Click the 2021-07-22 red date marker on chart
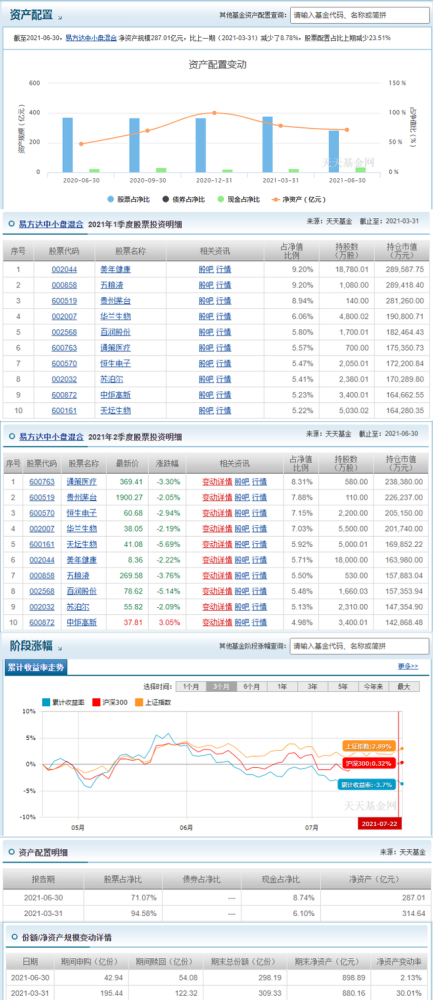This screenshot has height=1000, width=433. [x=379, y=823]
